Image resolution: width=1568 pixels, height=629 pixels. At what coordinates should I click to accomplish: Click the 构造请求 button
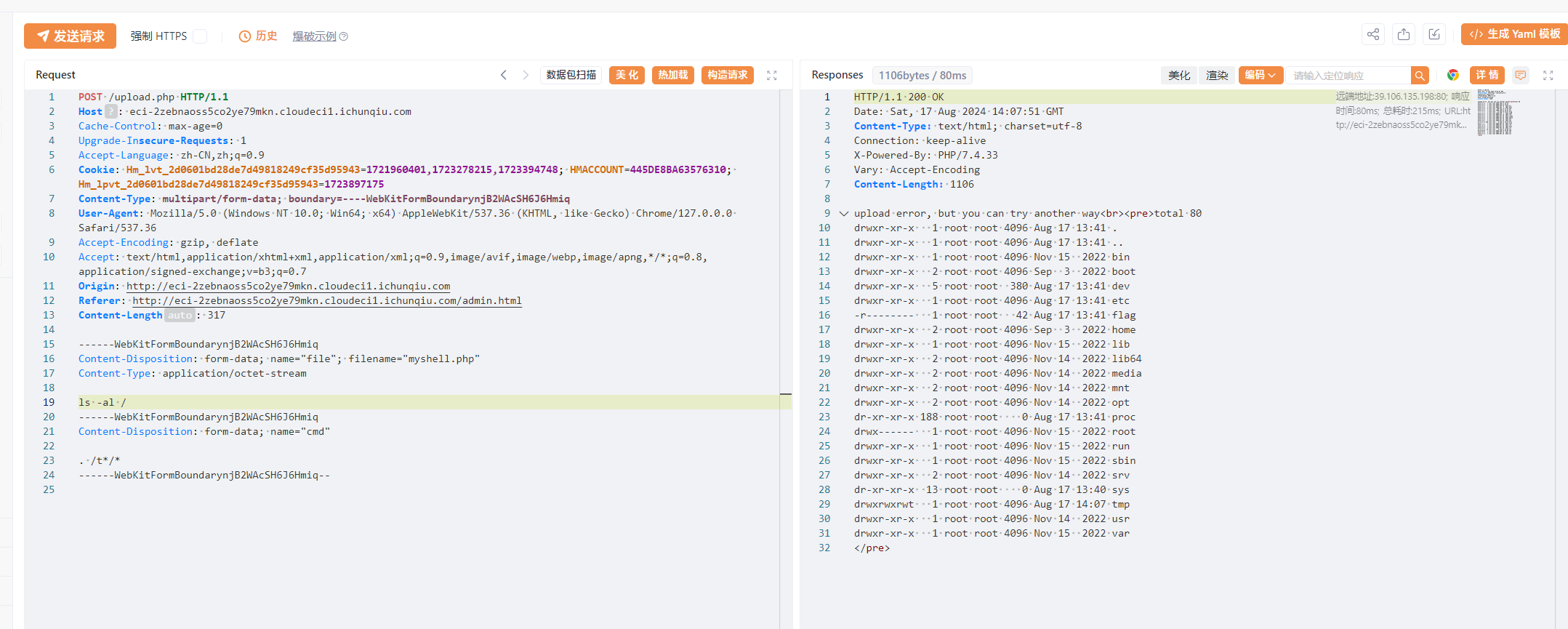(728, 75)
